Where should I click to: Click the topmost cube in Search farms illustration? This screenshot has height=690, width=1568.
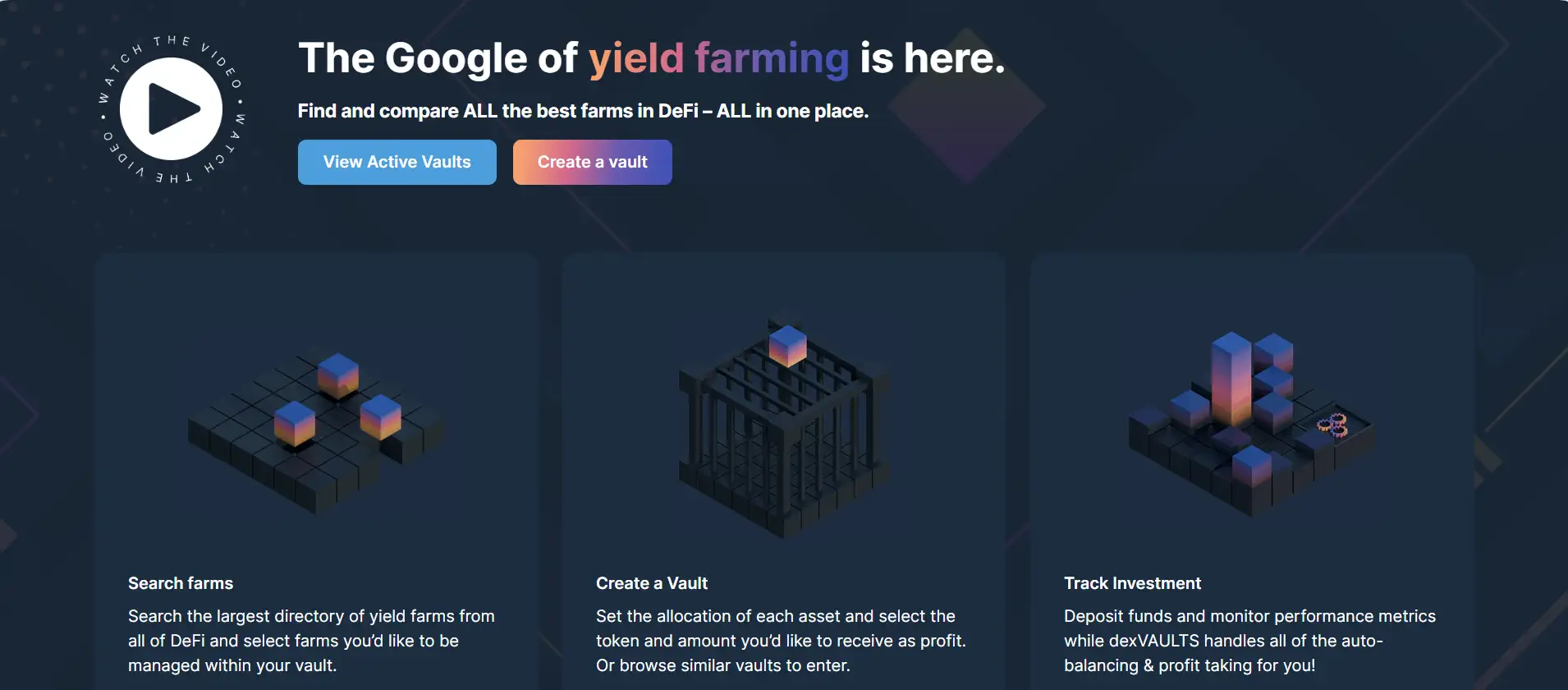tap(337, 375)
